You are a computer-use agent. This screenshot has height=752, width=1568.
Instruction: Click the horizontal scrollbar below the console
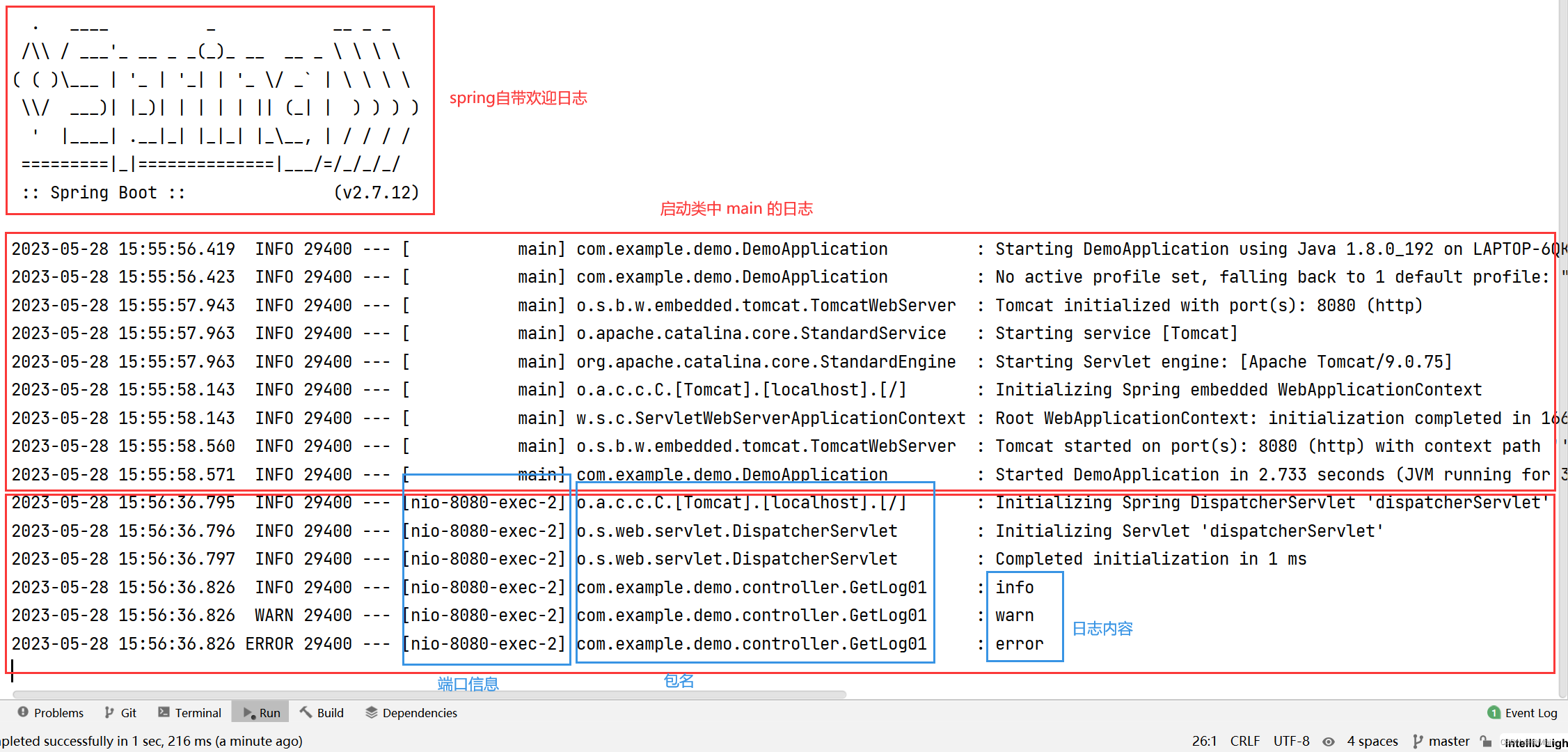coord(423,694)
